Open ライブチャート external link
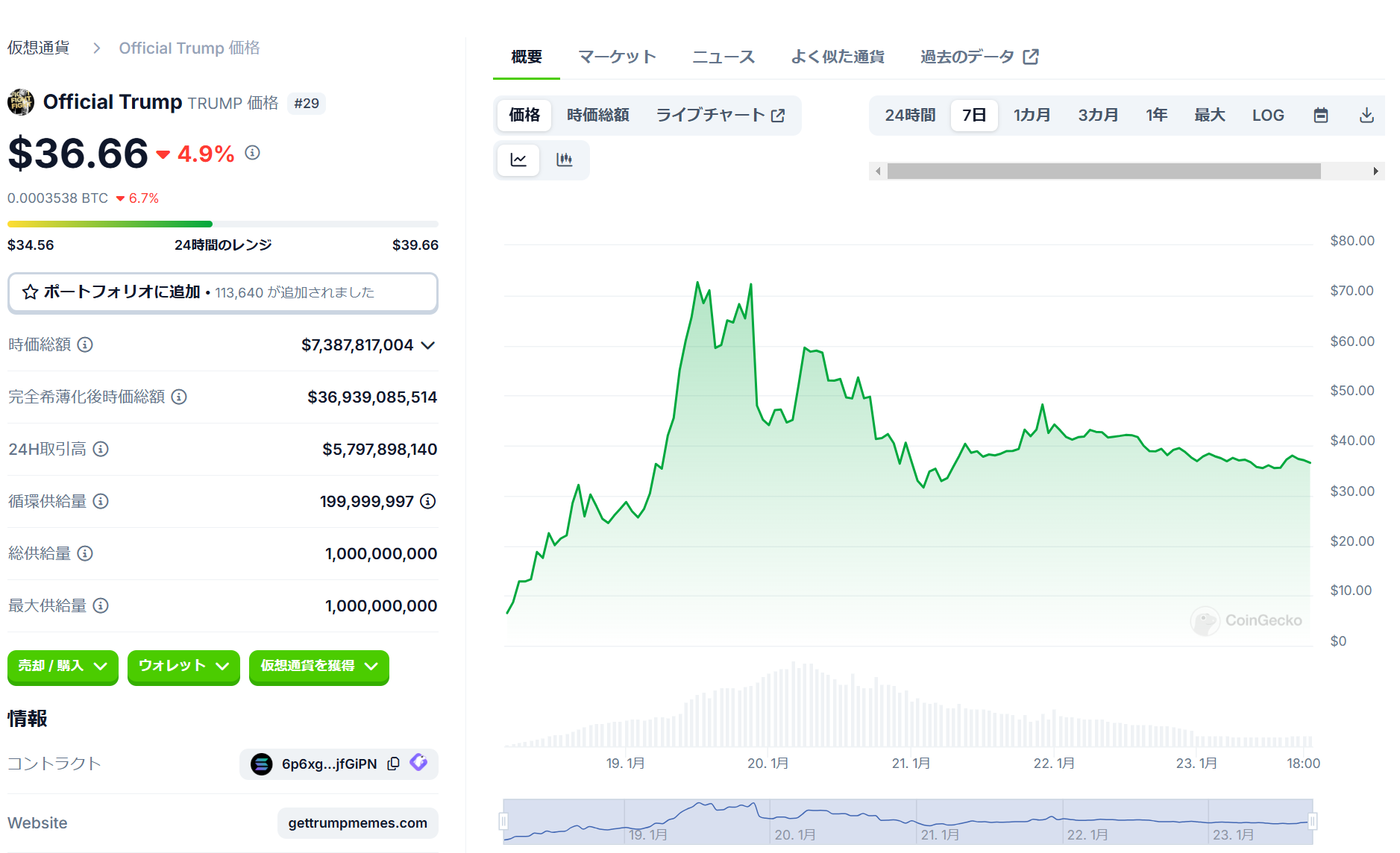The width and height of the screenshot is (1400, 853). pyautogui.click(x=720, y=115)
